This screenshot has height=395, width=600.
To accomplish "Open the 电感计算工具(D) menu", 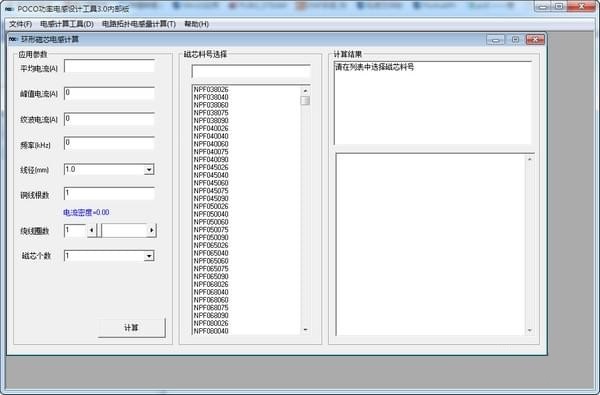I will [67, 24].
